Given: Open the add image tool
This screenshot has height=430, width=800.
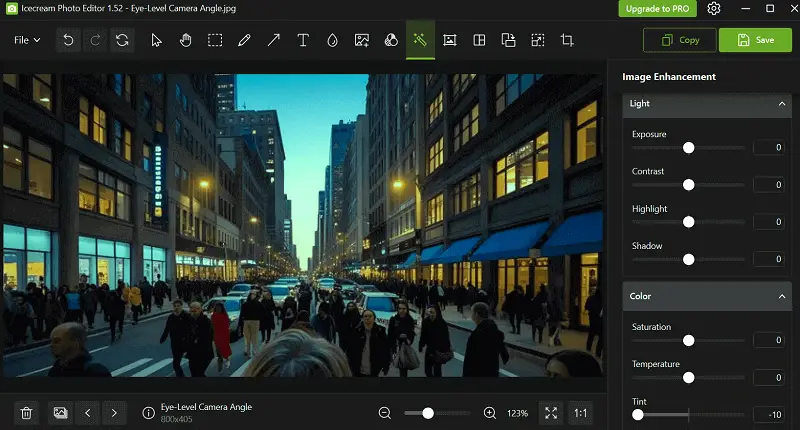Looking at the screenshot, I should coord(362,40).
